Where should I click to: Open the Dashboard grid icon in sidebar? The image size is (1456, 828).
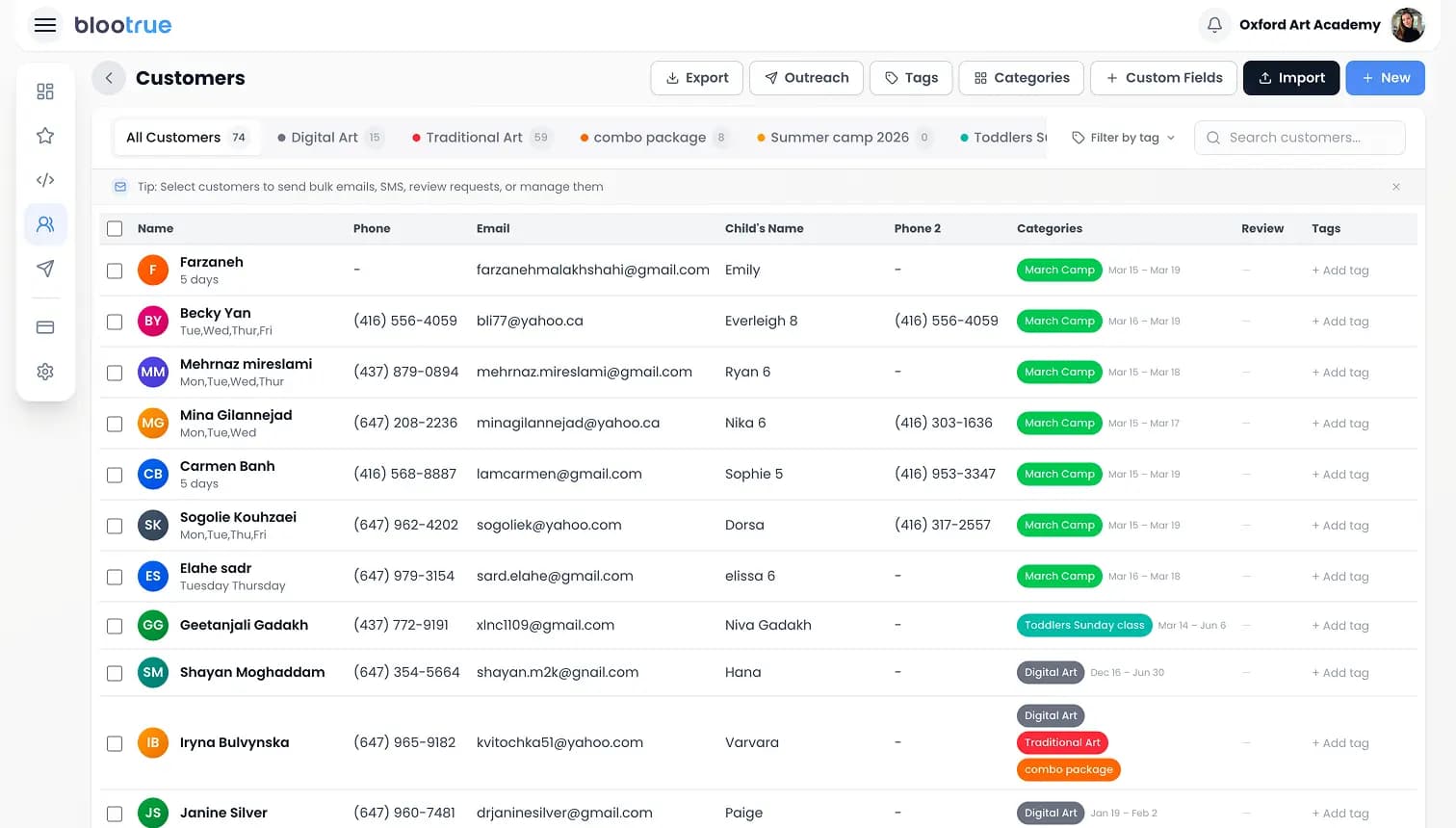point(44,91)
